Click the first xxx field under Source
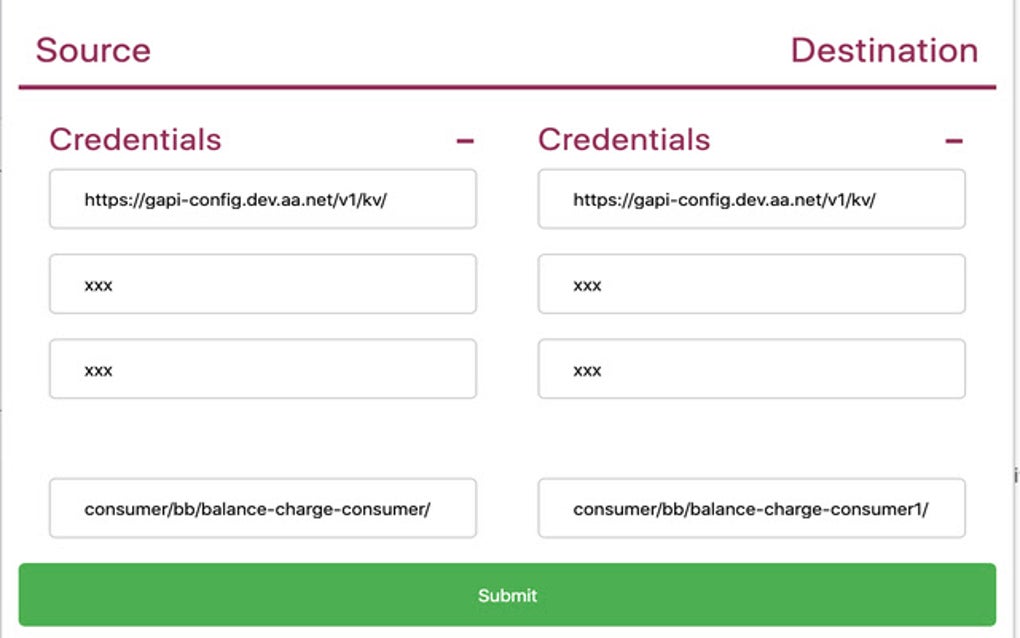Screen dimensions: 1020x638 pos(263,284)
